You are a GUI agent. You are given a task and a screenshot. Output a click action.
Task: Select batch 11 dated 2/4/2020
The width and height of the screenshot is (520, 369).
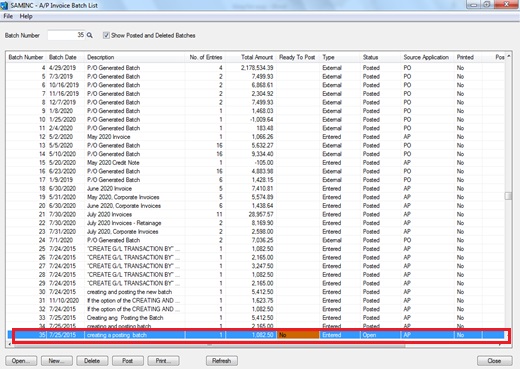click(x=255, y=128)
